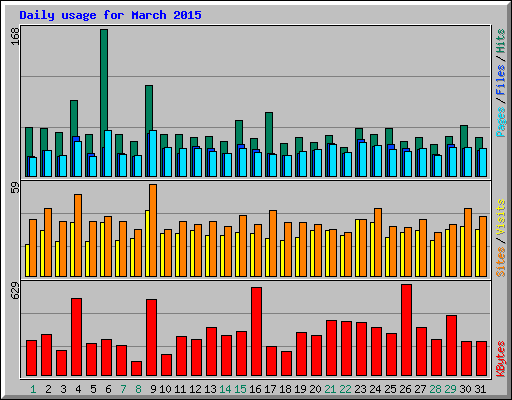Click the yellow sites bar for day 23
512x400 pixels.
coord(357,248)
